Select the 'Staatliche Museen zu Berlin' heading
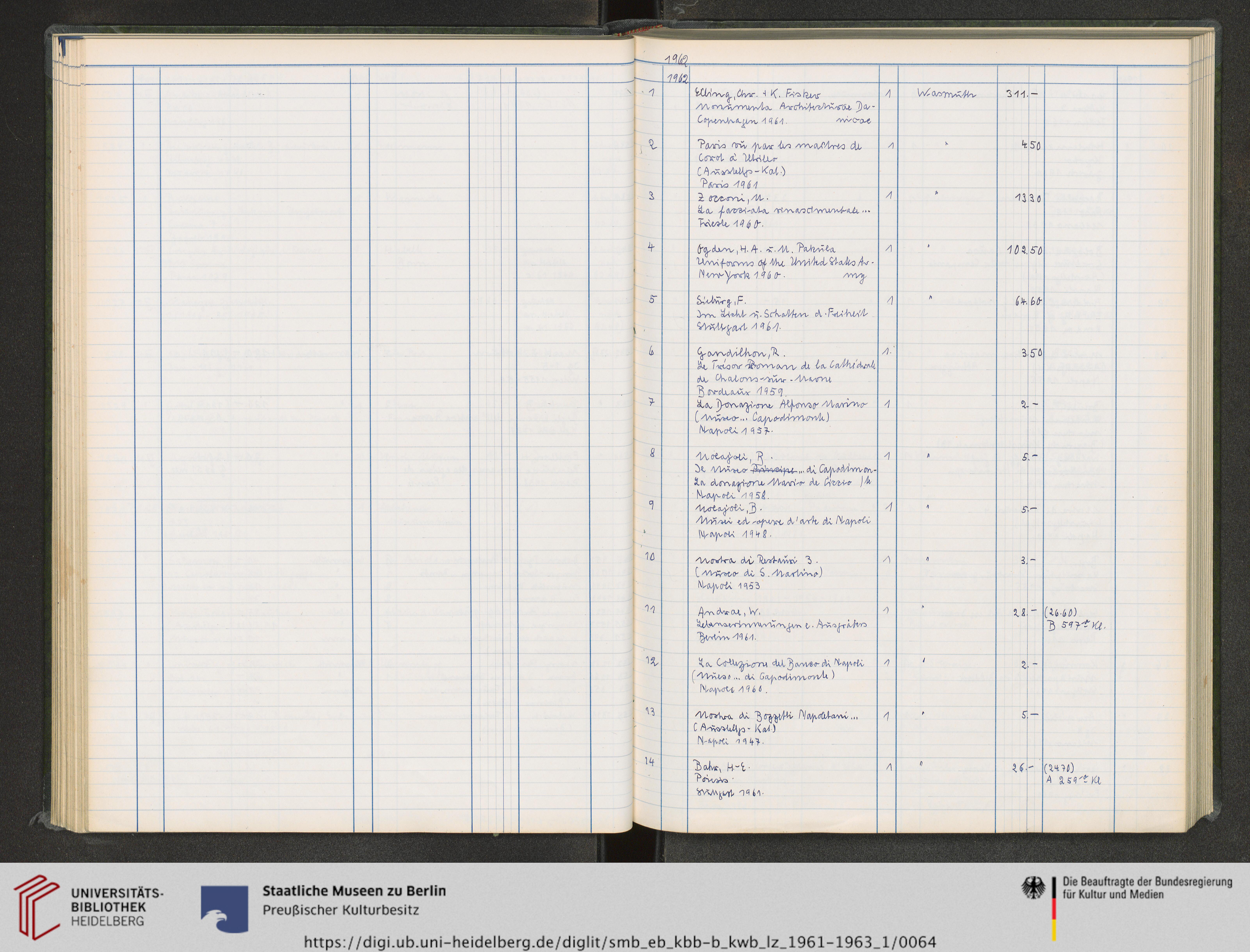Screen dimensions: 1250x952 pos(354,891)
